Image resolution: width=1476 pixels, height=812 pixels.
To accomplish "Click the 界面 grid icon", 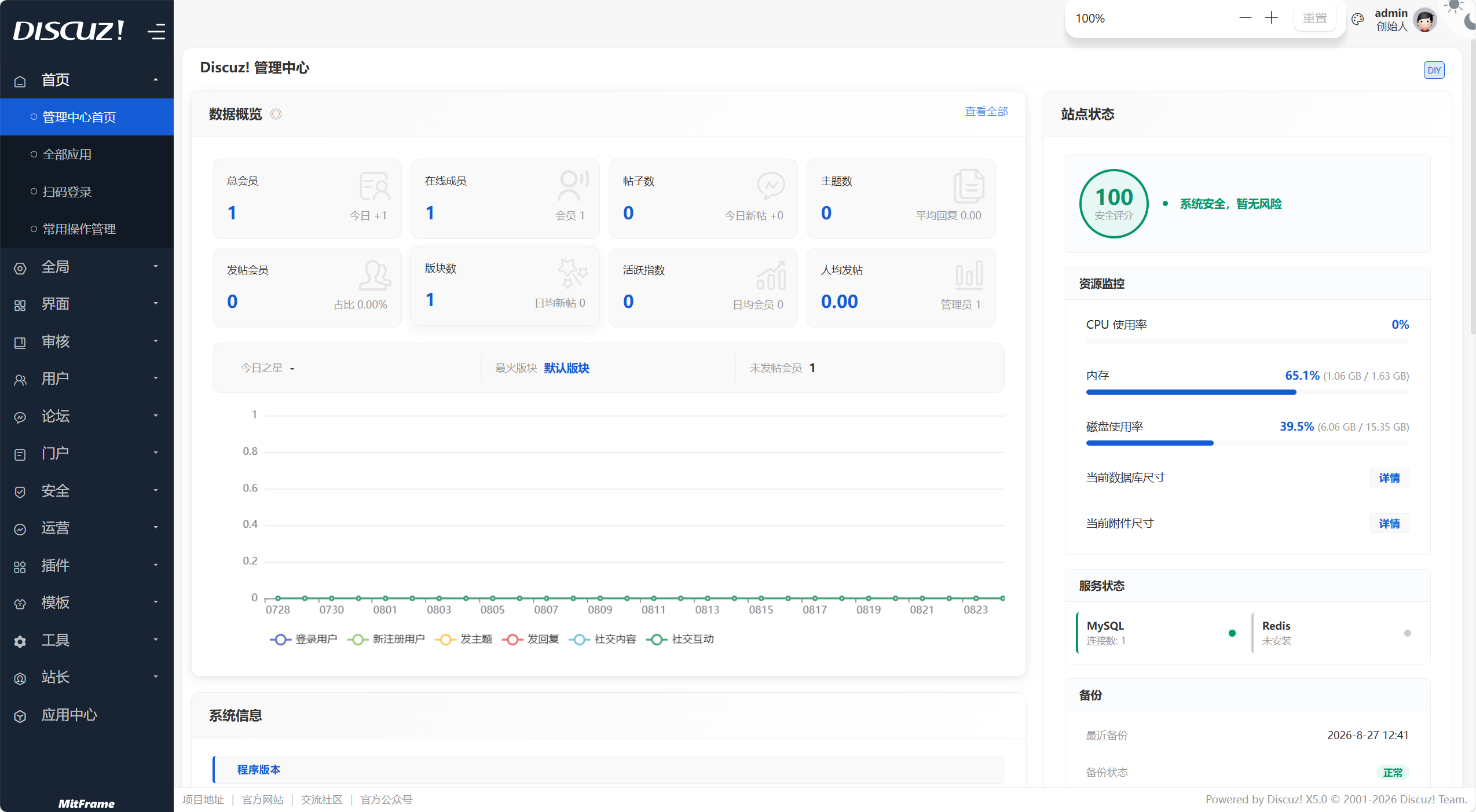I will coord(20,305).
